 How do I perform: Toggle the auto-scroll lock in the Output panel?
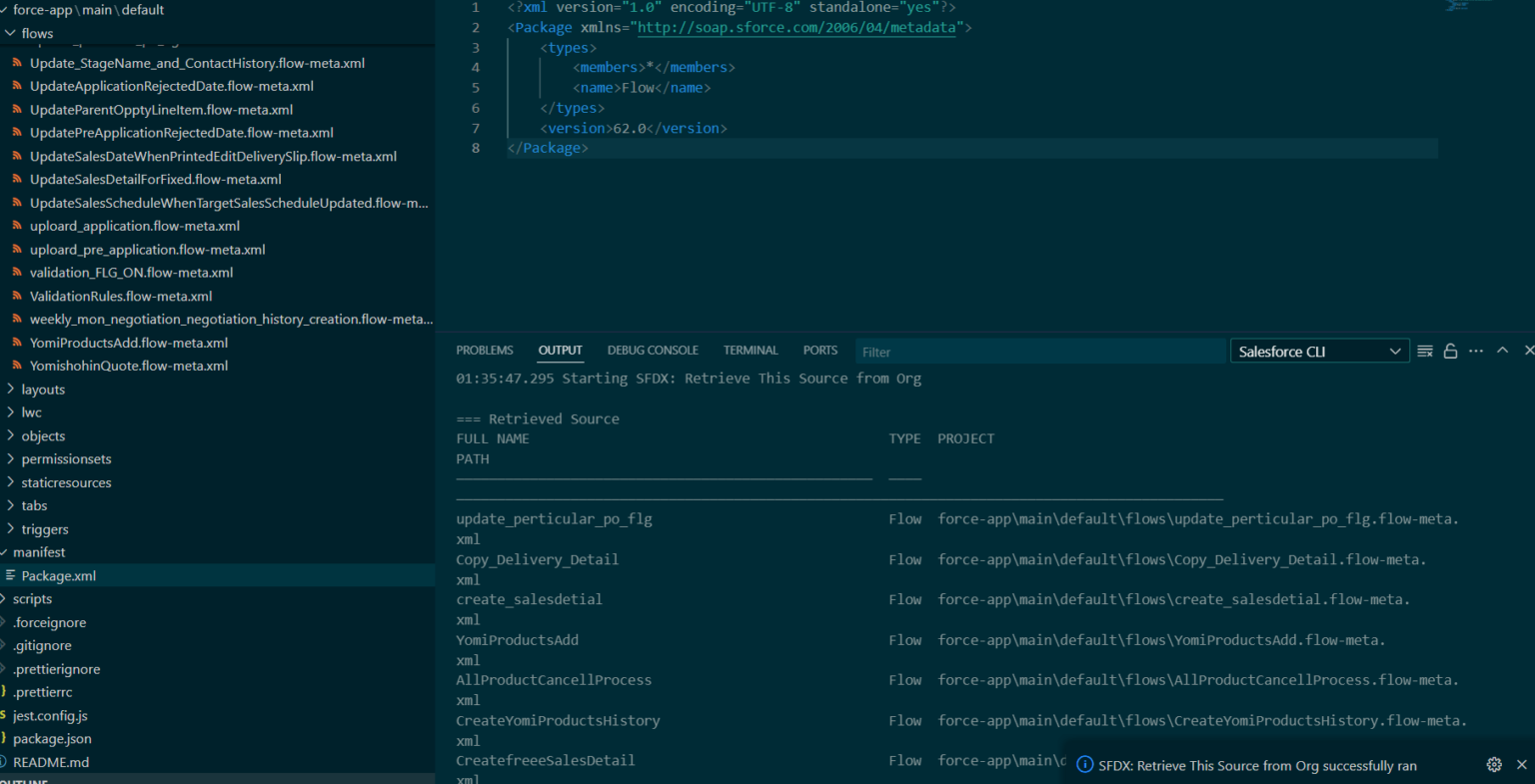(1450, 351)
